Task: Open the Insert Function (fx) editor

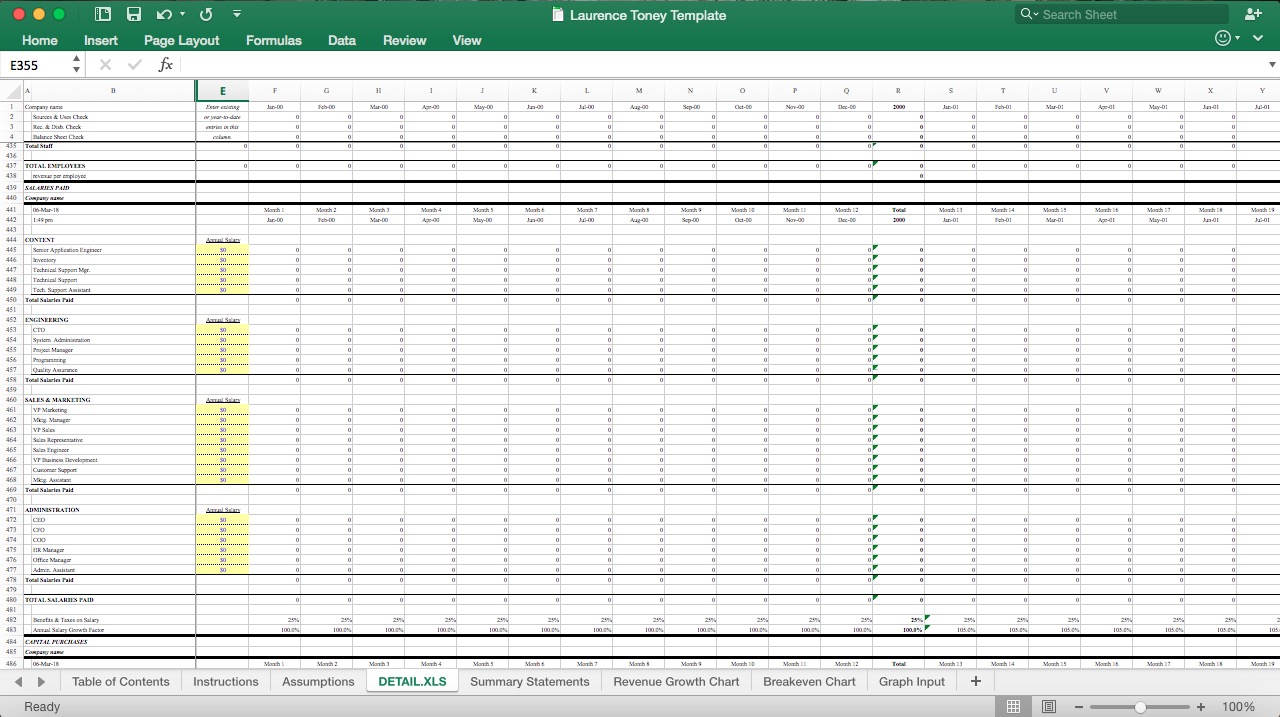Action: click(x=164, y=64)
